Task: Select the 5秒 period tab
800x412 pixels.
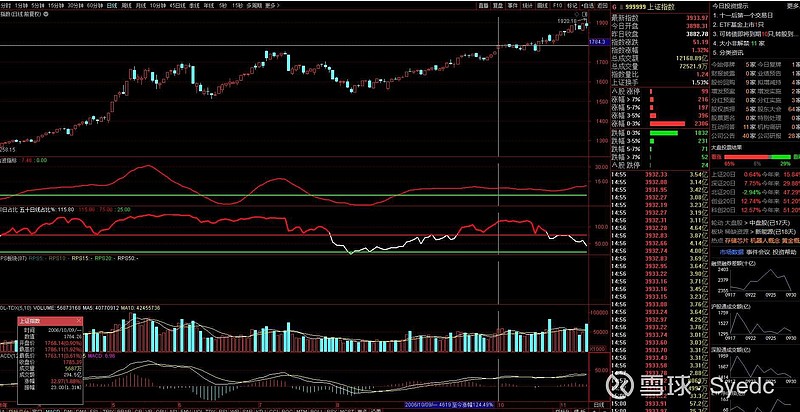Action: [222, 5]
